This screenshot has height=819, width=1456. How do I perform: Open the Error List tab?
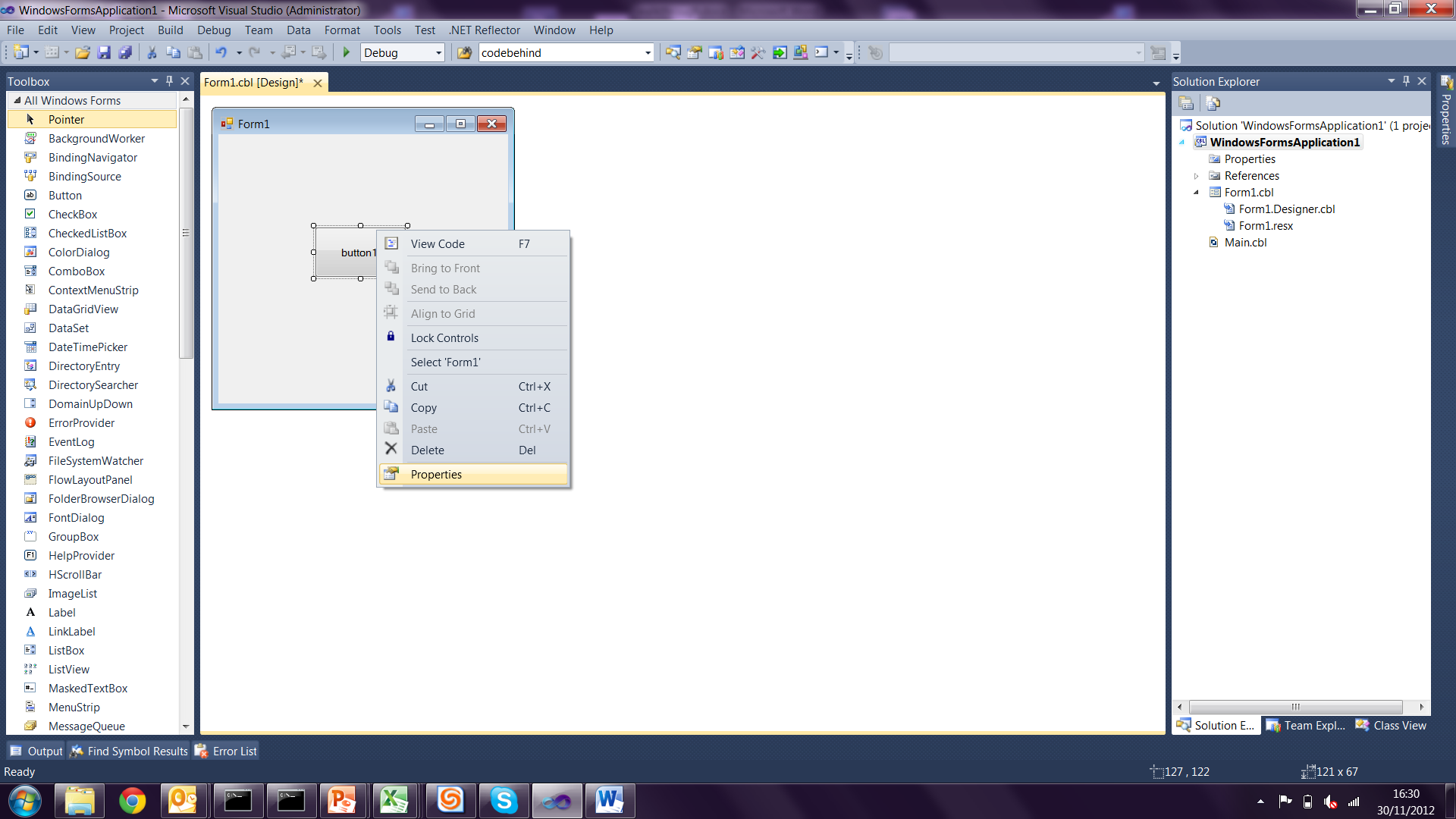point(227,751)
